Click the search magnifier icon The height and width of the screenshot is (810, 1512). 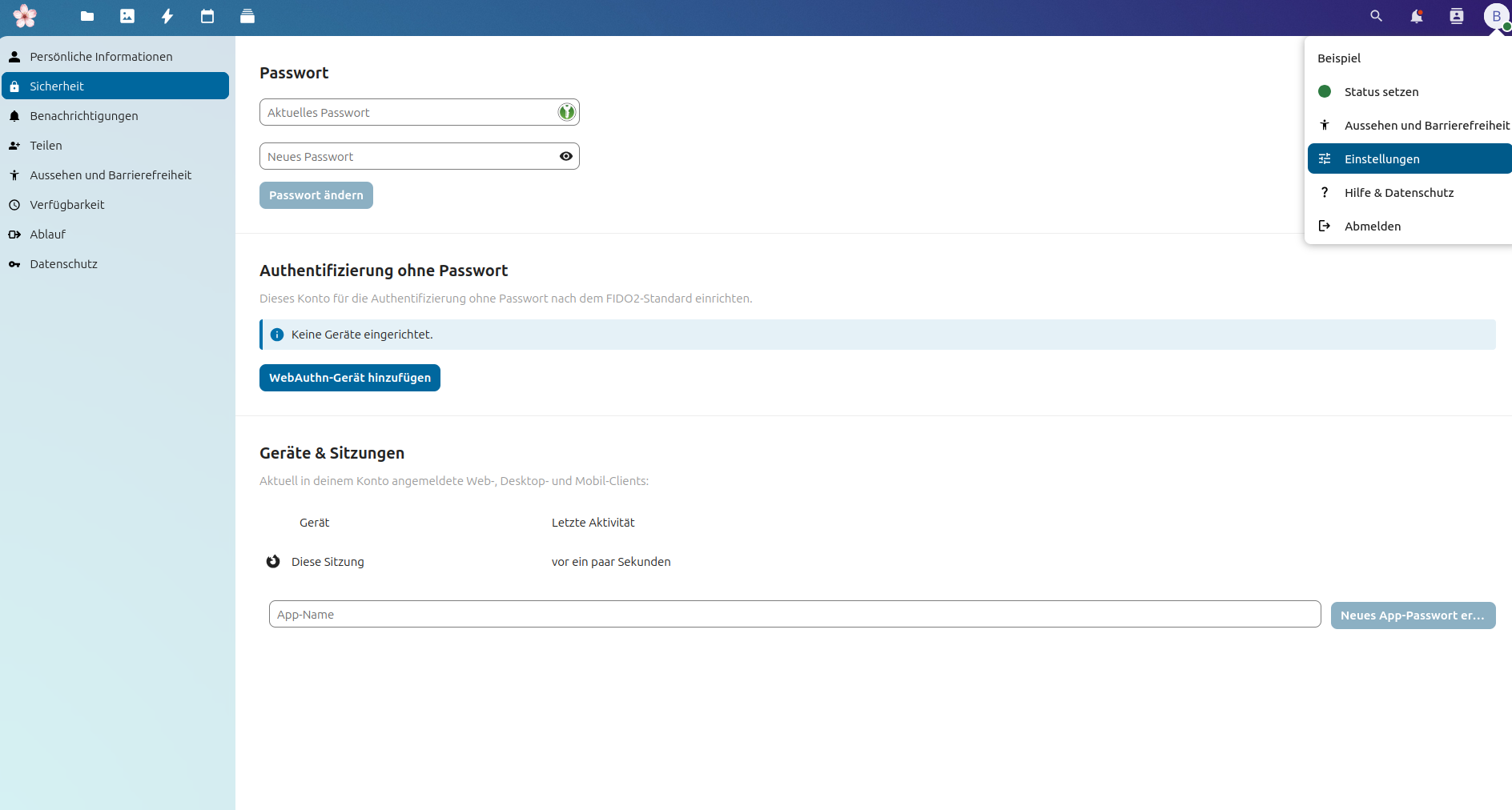click(1376, 16)
